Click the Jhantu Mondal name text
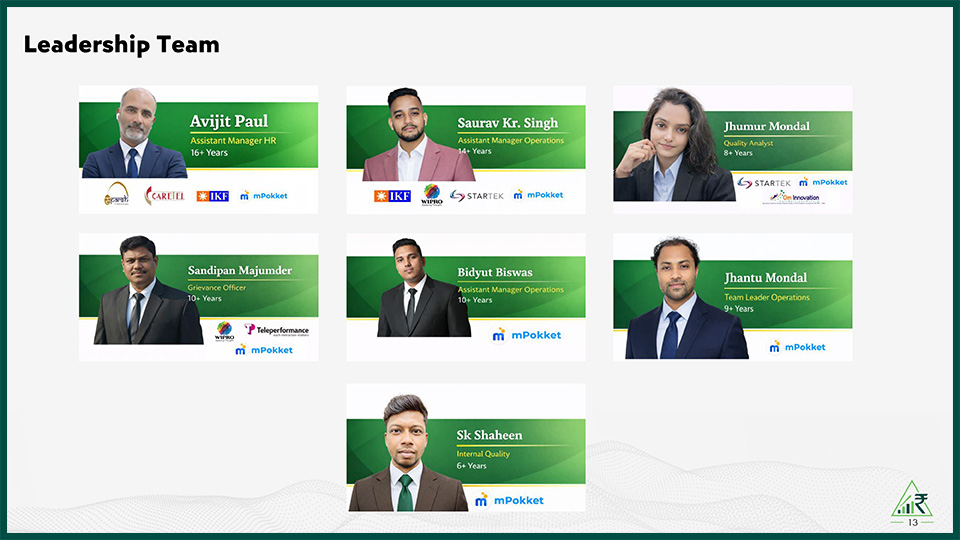The width and height of the screenshot is (960, 540). tap(765, 278)
